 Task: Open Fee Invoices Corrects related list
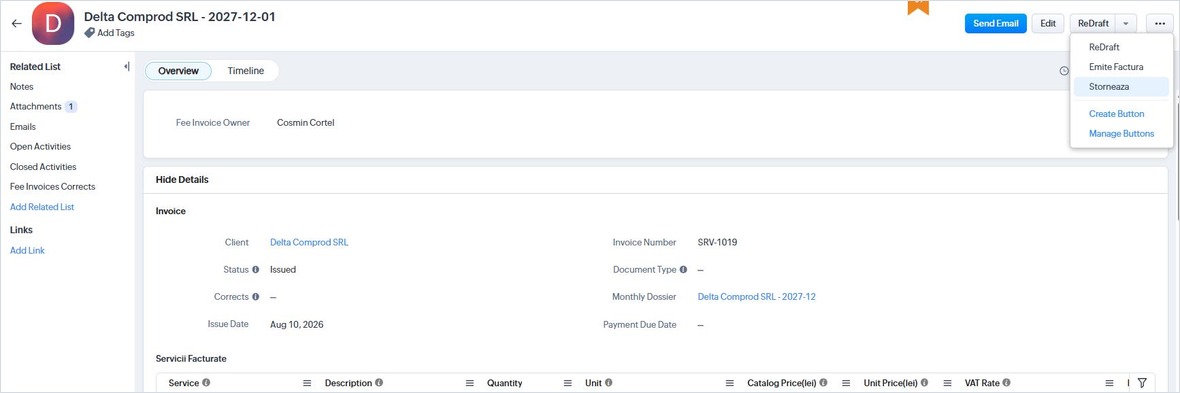[53, 187]
